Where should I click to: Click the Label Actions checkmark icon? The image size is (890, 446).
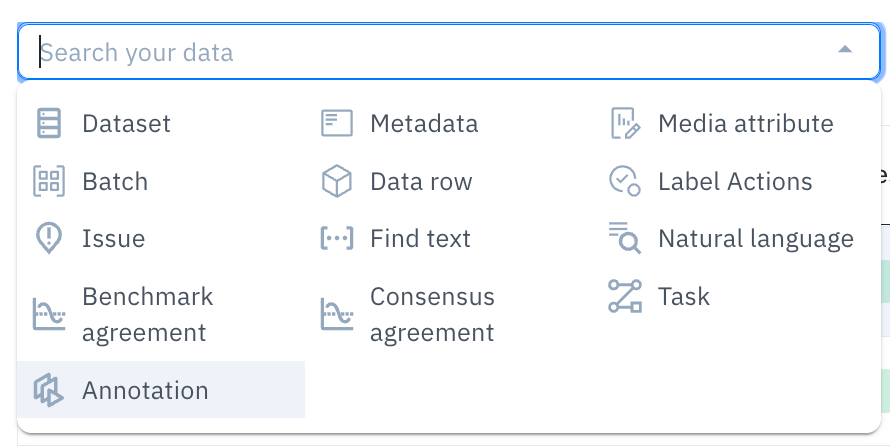[624, 182]
